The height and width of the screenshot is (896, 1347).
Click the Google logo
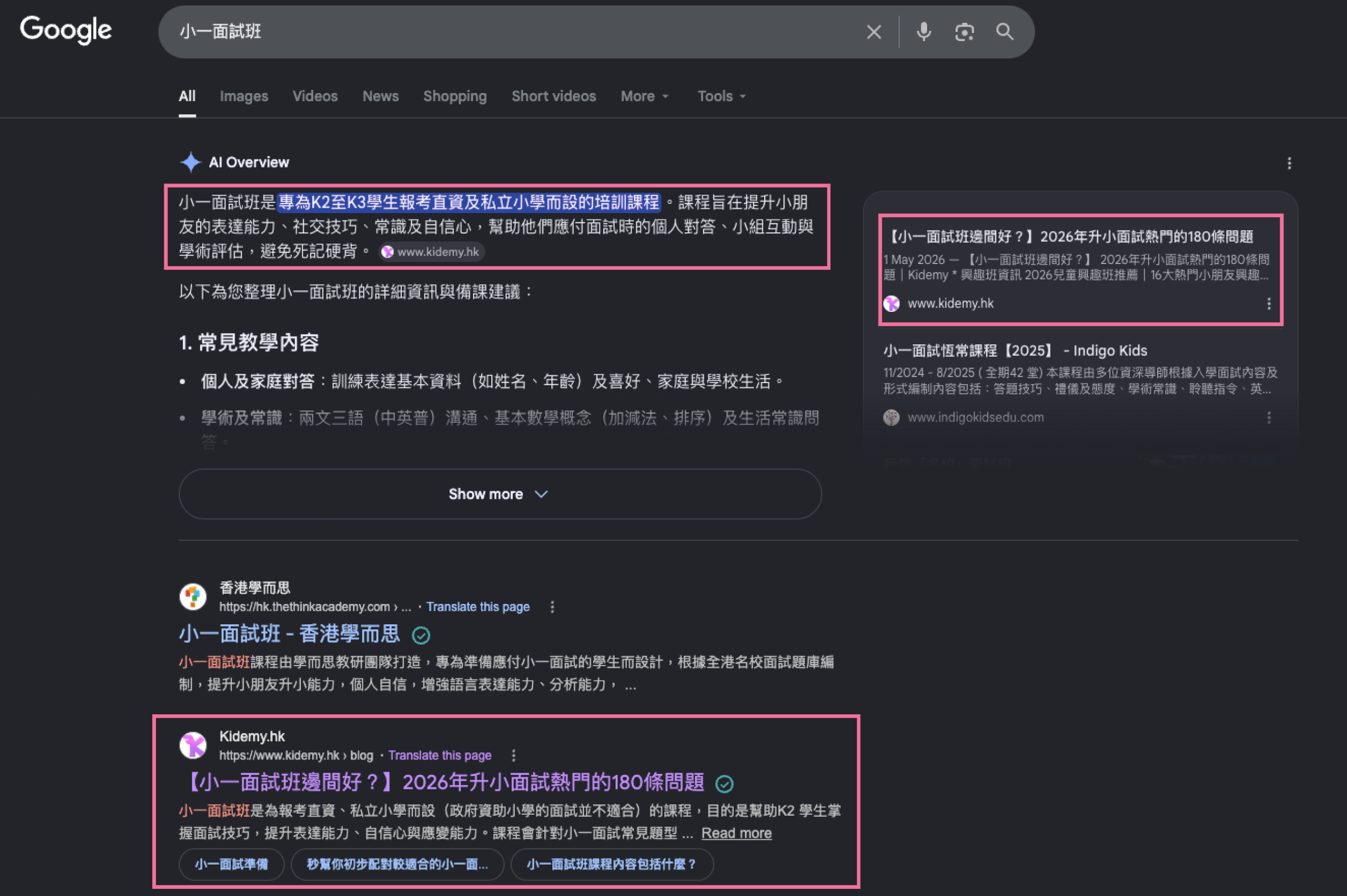coord(66,30)
